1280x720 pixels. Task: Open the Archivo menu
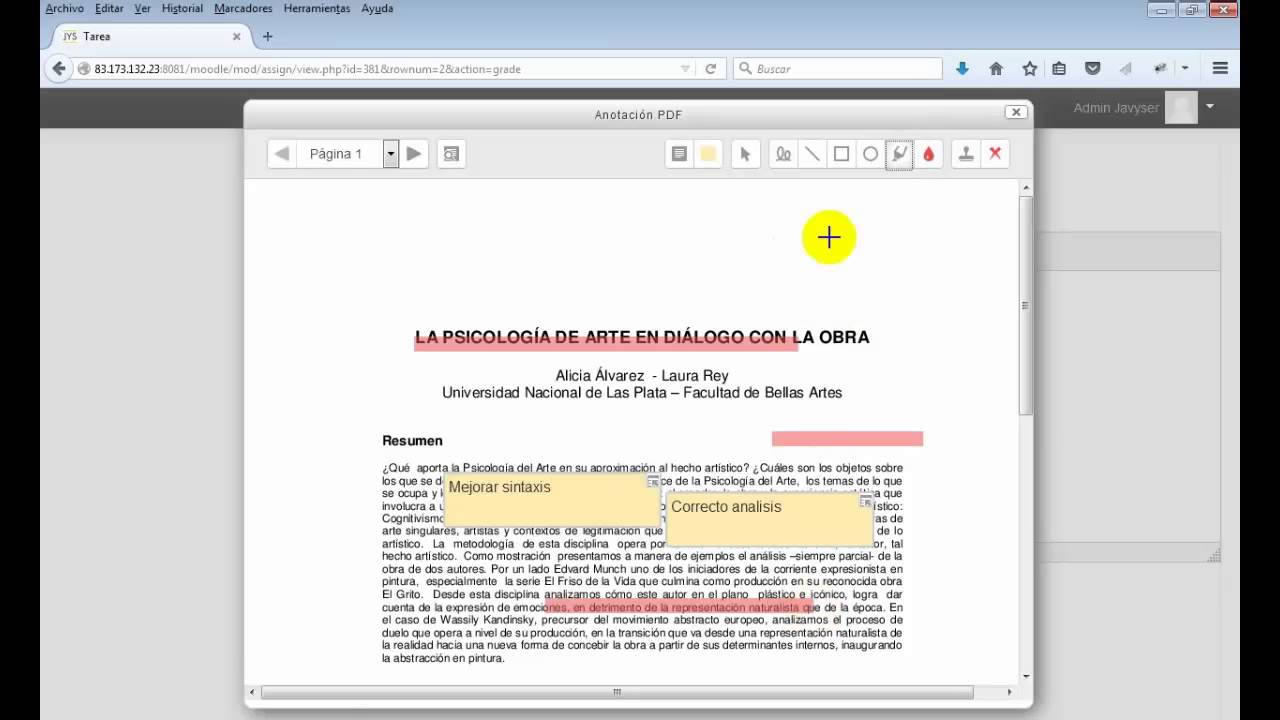(x=65, y=8)
